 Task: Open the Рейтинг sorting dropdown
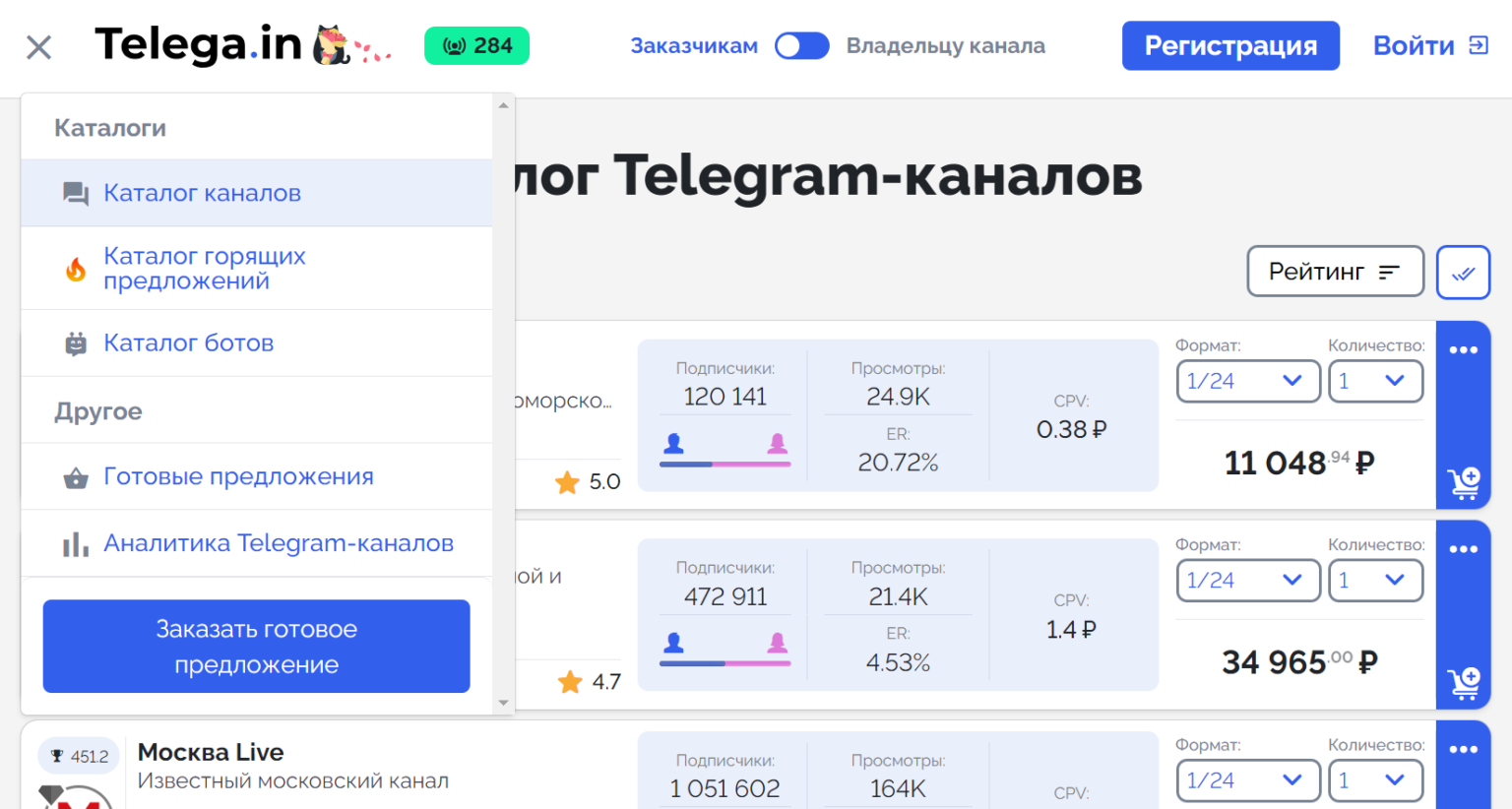pyautogui.click(x=1335, y=271)
